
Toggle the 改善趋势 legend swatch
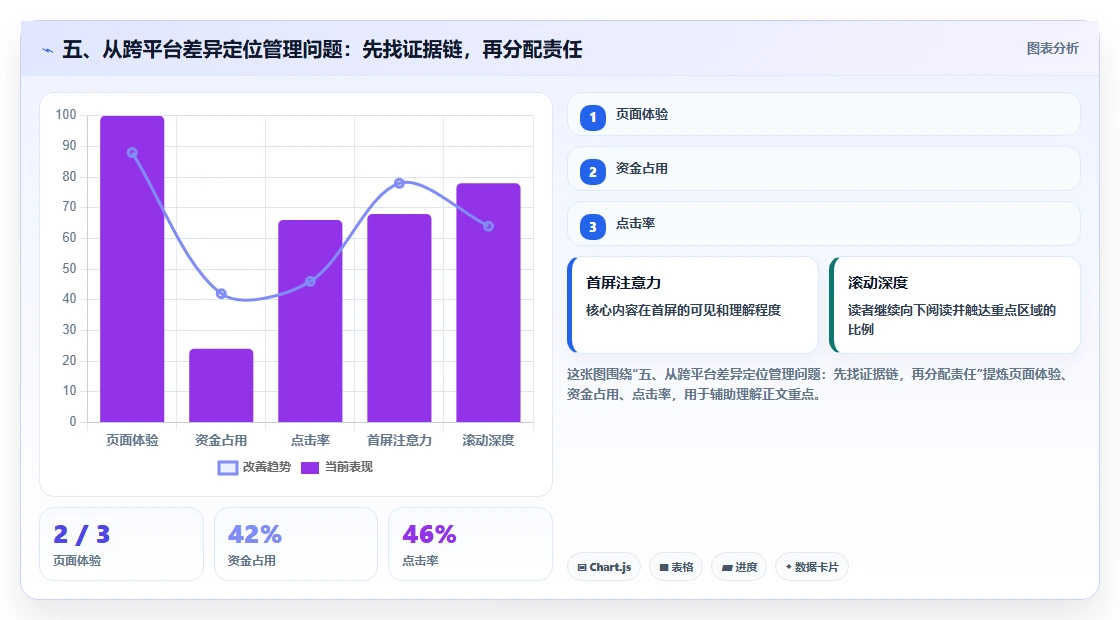(x=228, y=468)
